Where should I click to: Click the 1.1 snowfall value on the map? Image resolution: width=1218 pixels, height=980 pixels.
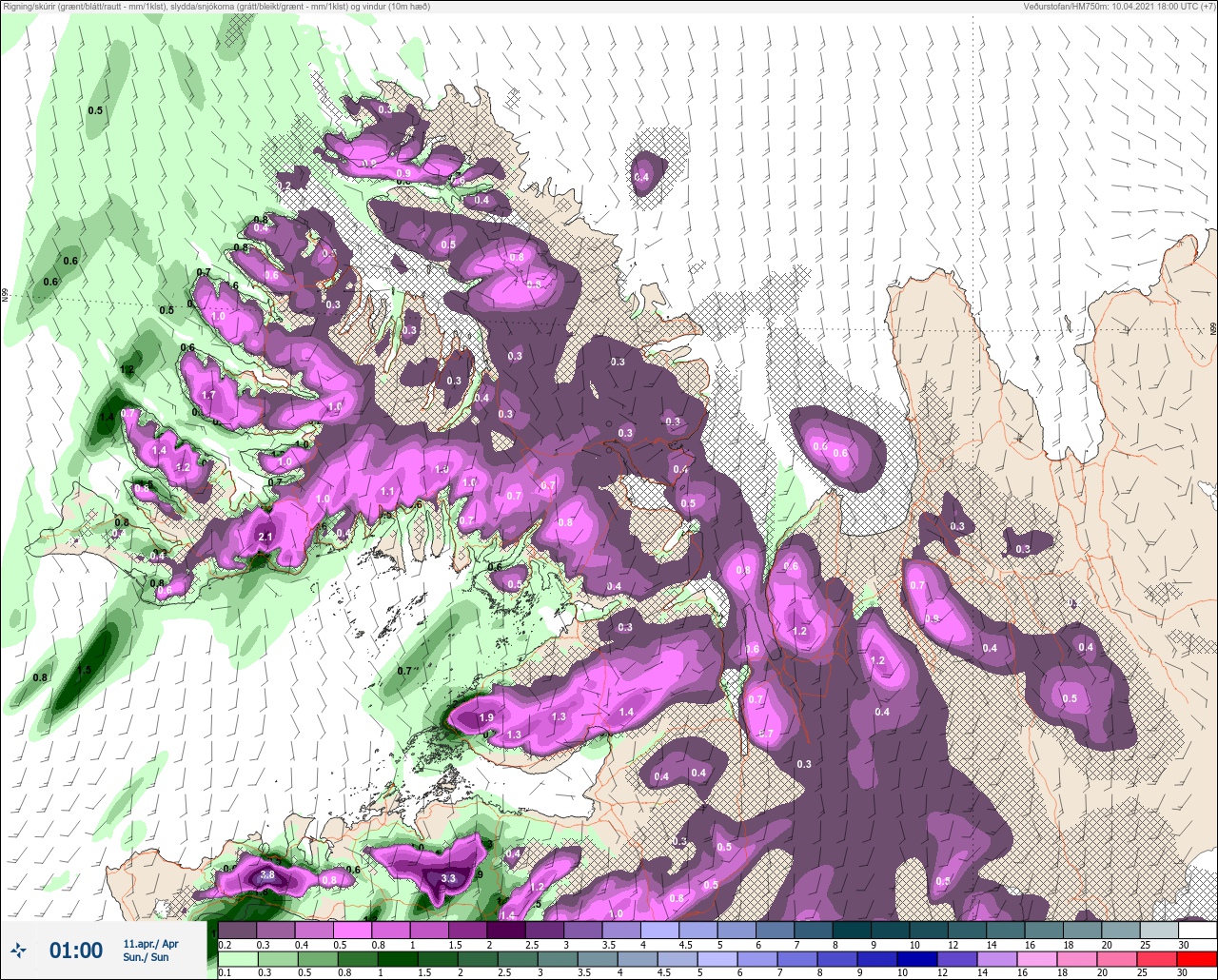pos(387,491)
